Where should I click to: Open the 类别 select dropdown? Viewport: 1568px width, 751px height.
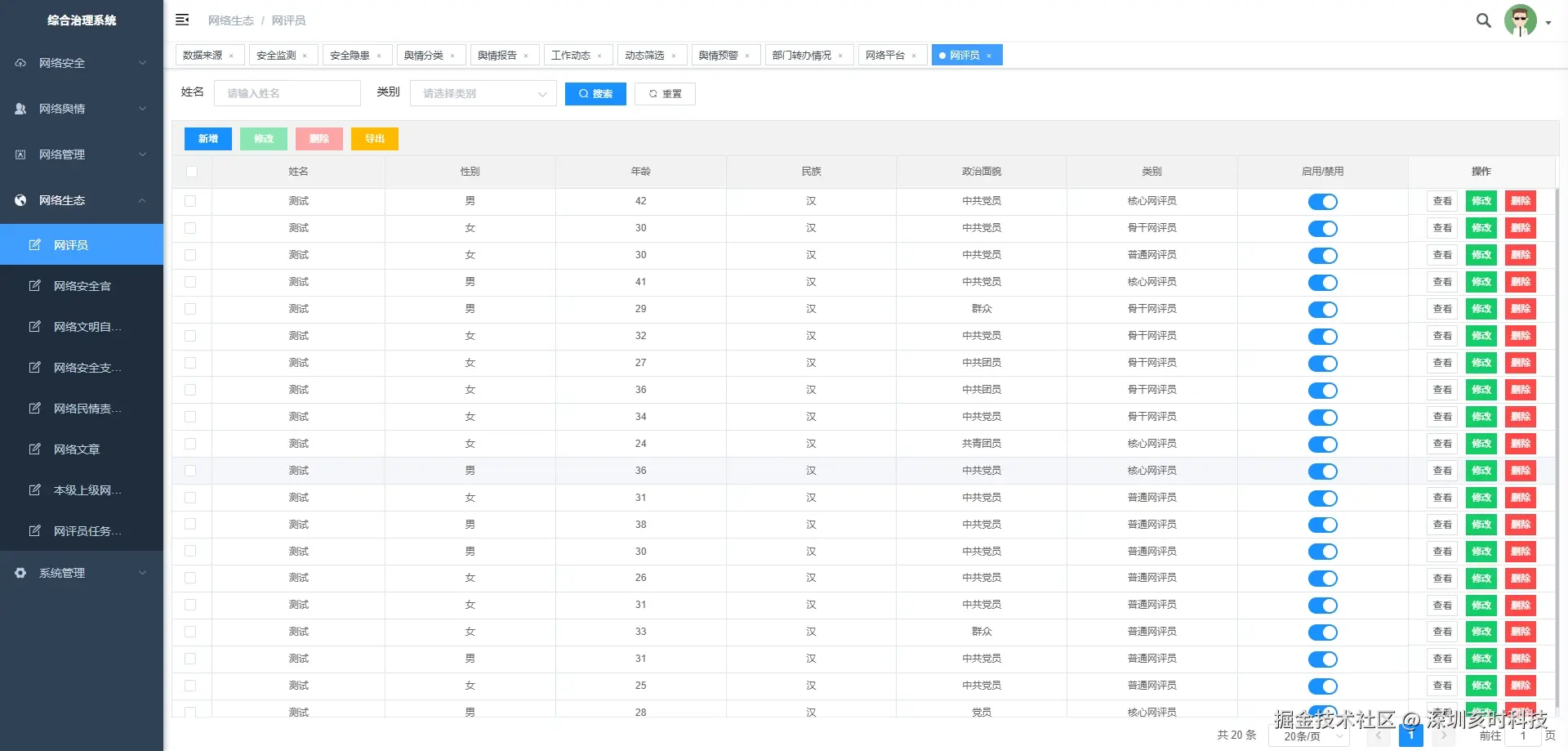point(483,93)
